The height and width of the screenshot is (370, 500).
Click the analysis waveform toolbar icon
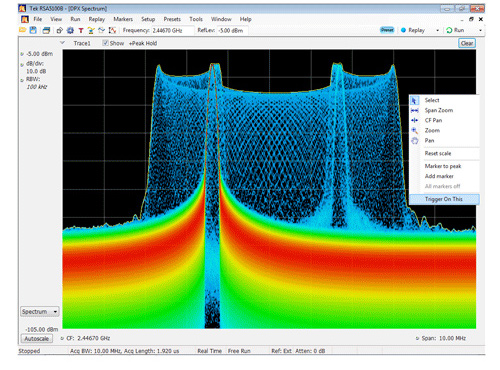tap(113, 30)
